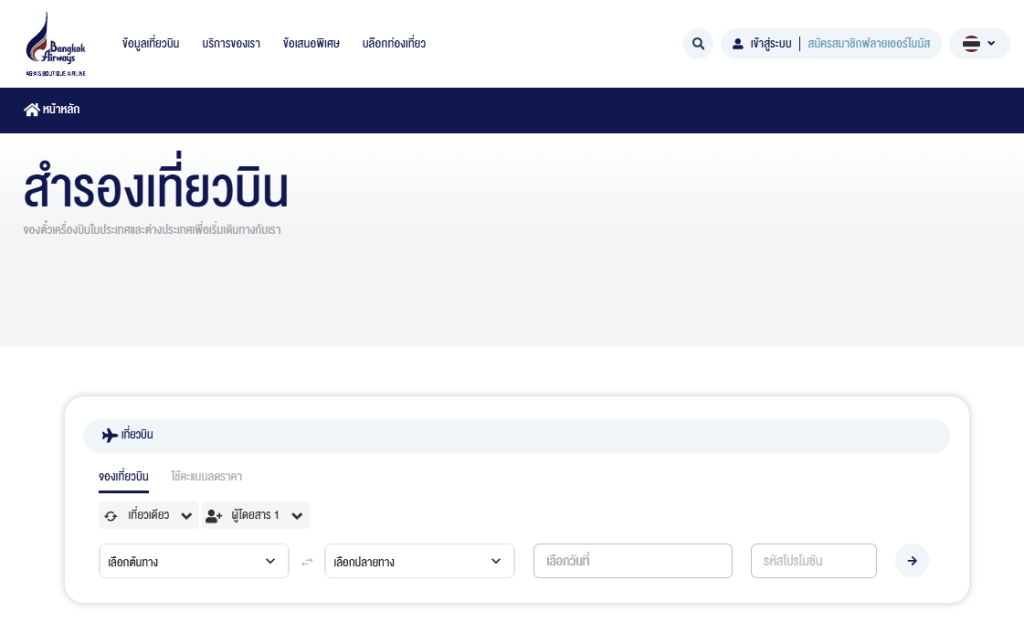Switch to the ใช้คะแนนแลกราคา tab
1024x644 pixels.
[206, 477]
